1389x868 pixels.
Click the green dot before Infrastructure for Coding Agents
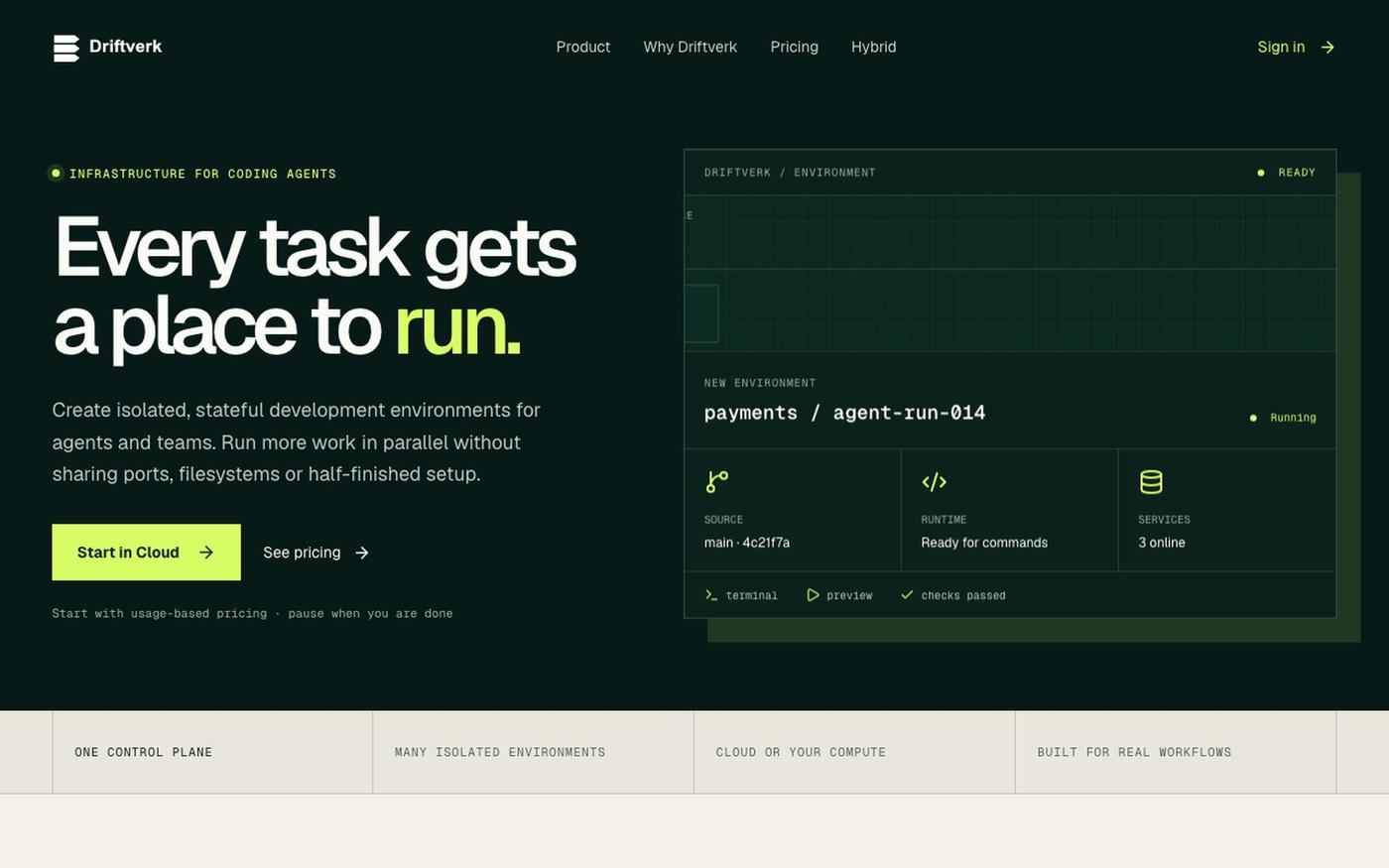coord(56,174)
